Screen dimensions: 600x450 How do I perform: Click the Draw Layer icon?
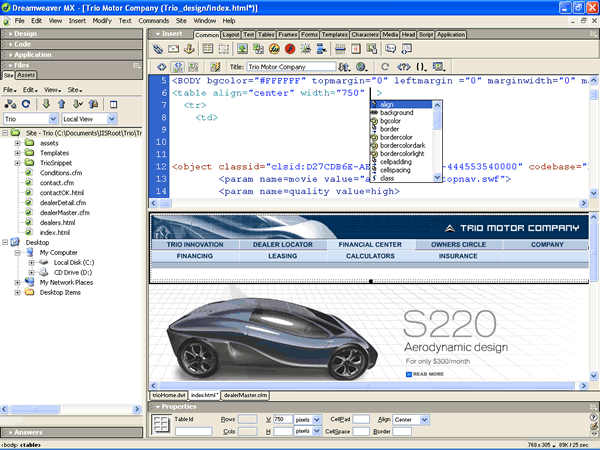pos(223,49)
